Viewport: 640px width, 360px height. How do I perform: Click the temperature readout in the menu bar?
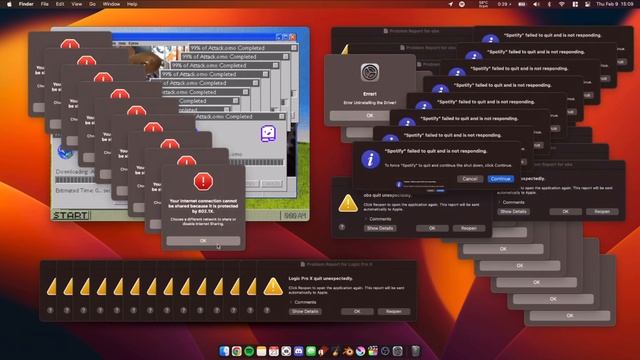pos(483,4)
